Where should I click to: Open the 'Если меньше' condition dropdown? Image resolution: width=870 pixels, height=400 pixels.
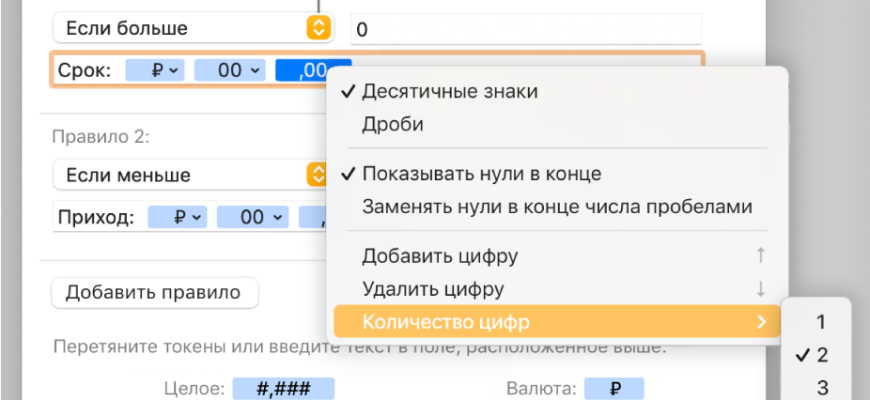click(x=190, y=175)
